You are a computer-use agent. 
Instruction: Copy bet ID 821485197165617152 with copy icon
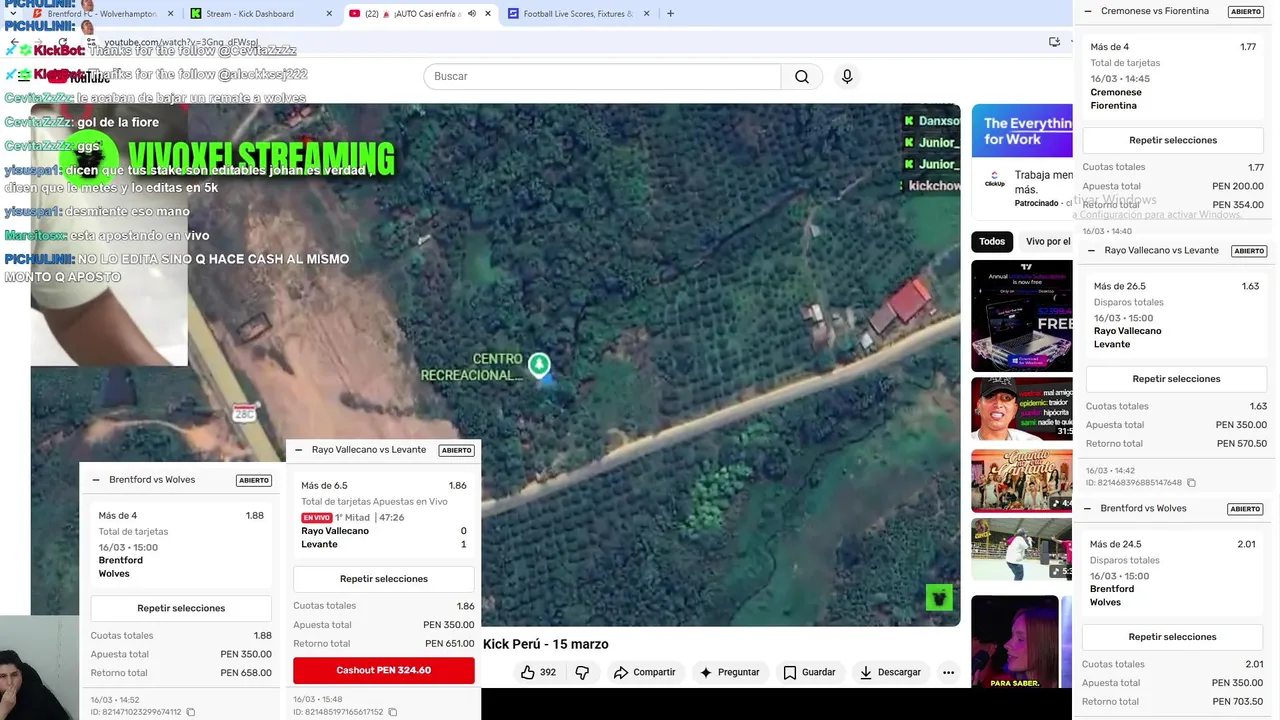pos(392,712)
